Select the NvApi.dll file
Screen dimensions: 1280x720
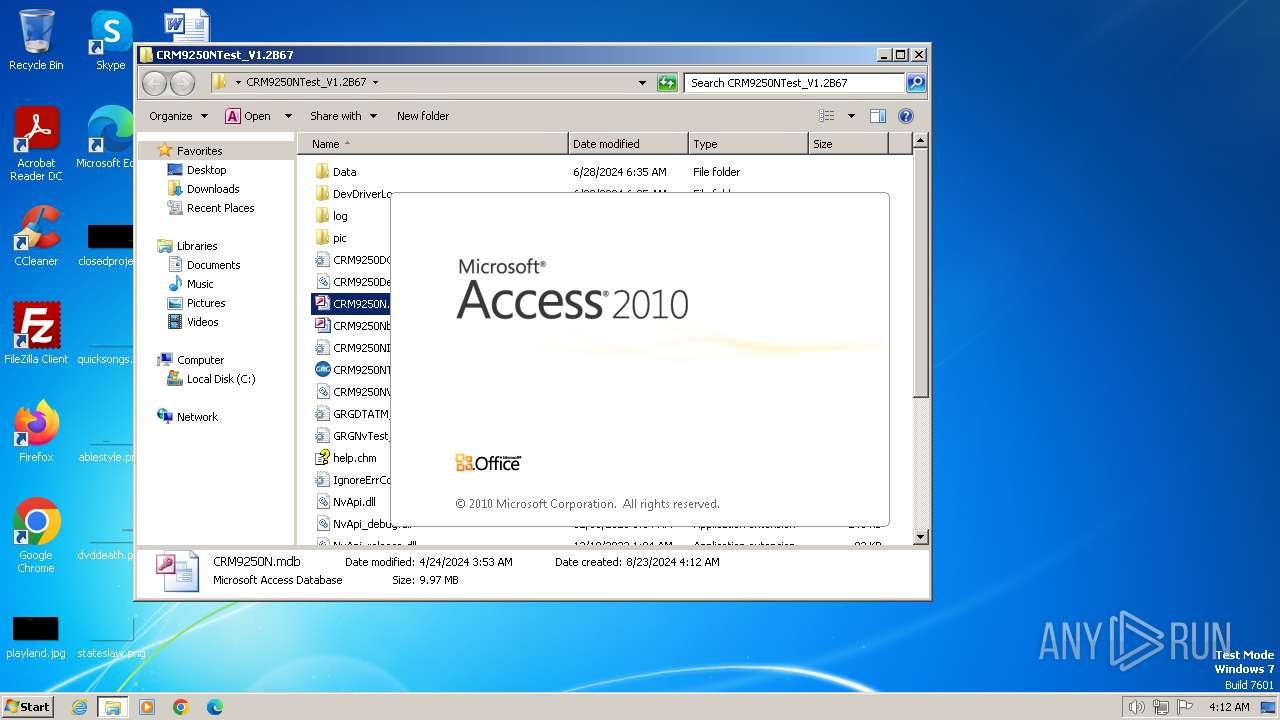click(346, 502)
